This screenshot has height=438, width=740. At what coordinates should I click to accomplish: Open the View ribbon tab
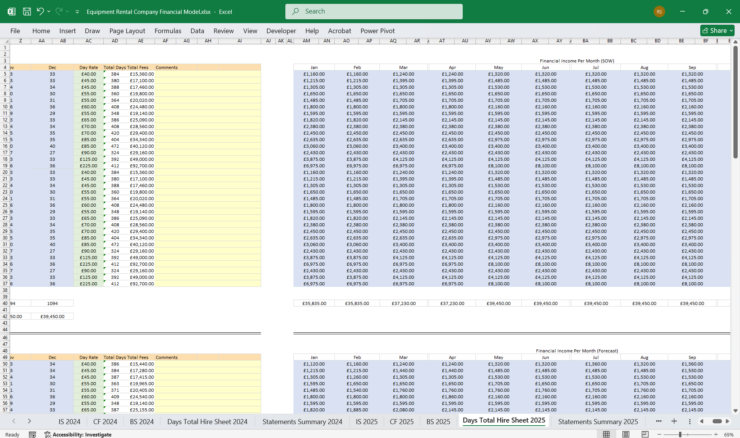click(x=250, y=31)
